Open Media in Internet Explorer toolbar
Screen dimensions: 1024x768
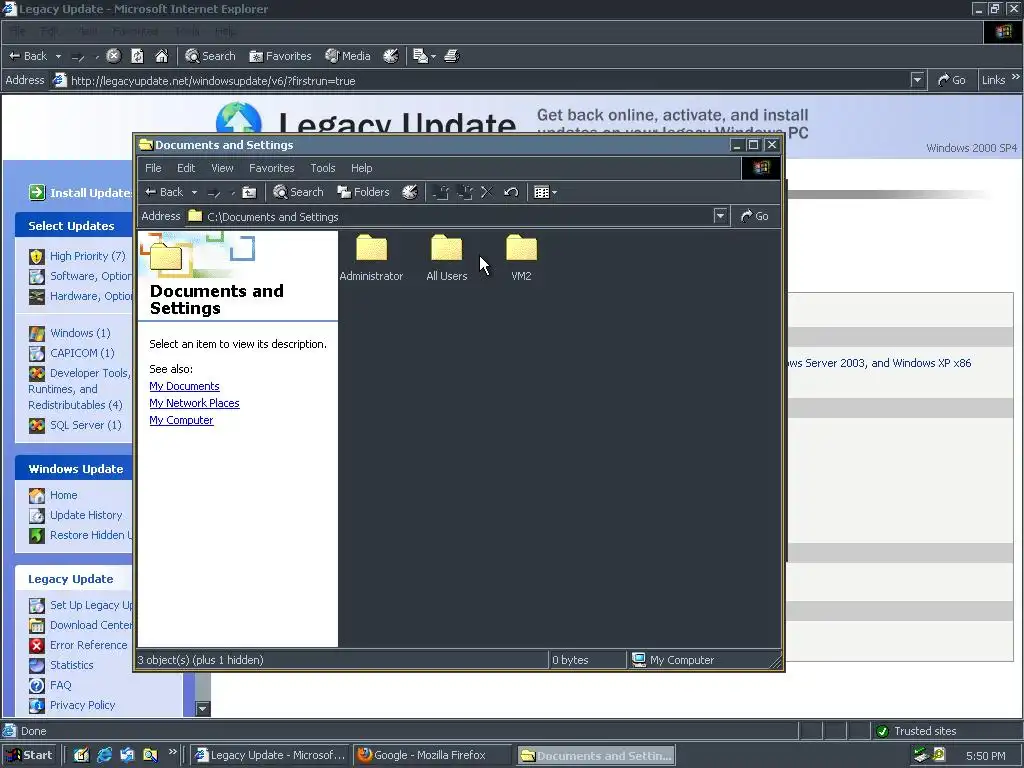click(348, 56)
